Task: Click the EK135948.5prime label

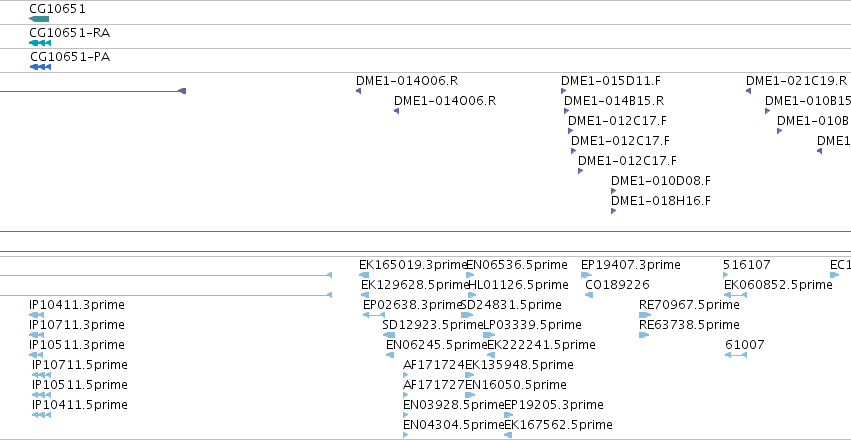Action: point(519,365)
